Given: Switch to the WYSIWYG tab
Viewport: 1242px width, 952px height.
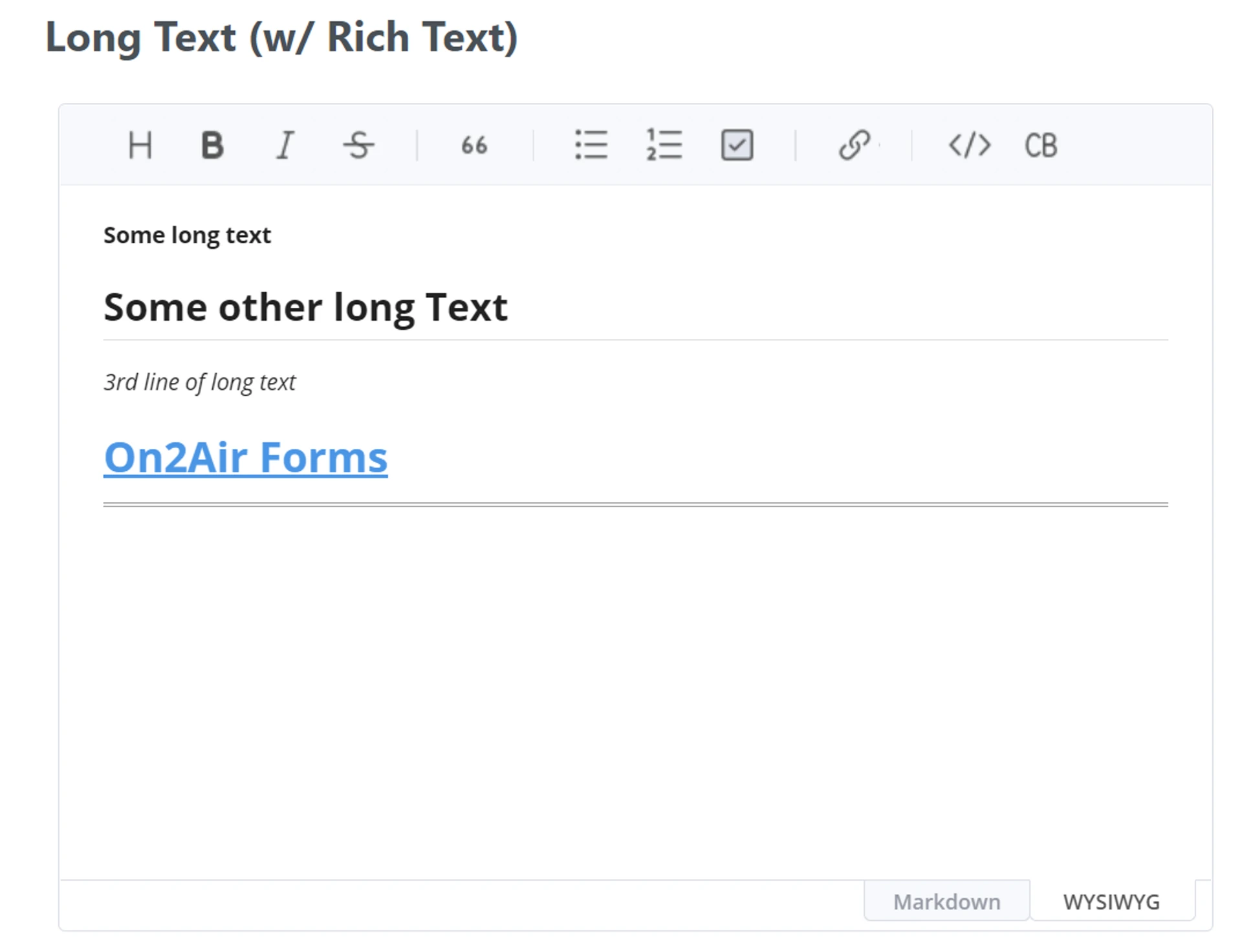Looking at the screenshot, I should click(x=1111, y=901).
